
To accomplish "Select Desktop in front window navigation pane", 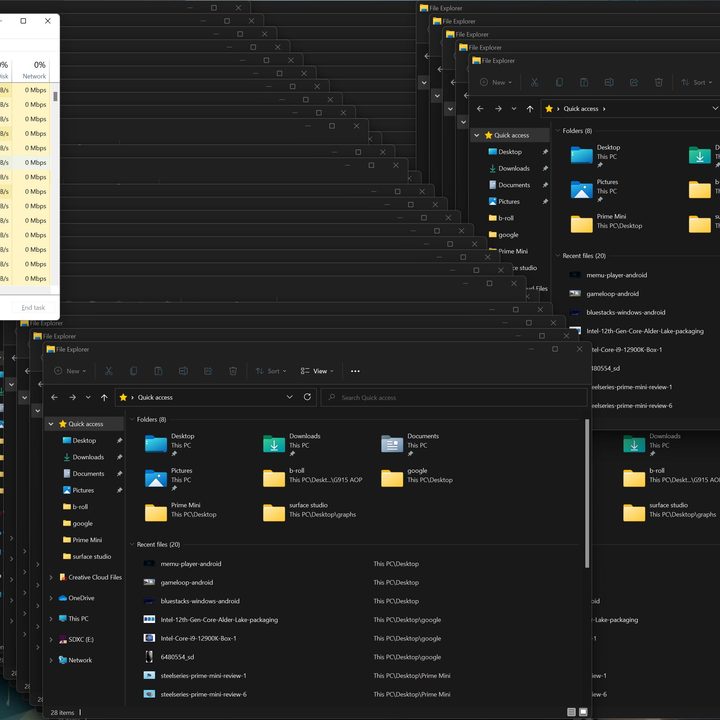I will [84, 440].
